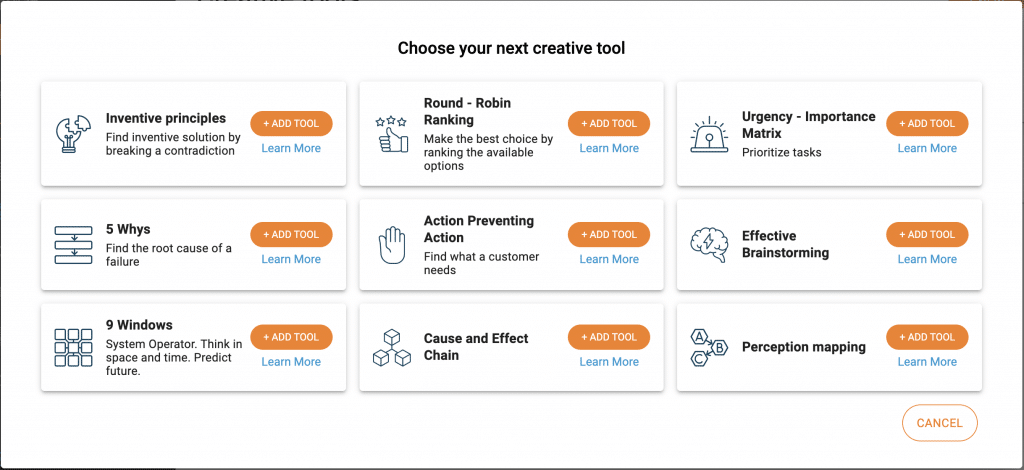Screen dimensions: 1024x470
Task: Cancel the creative tool dialog
Action: tap(939, 423)
